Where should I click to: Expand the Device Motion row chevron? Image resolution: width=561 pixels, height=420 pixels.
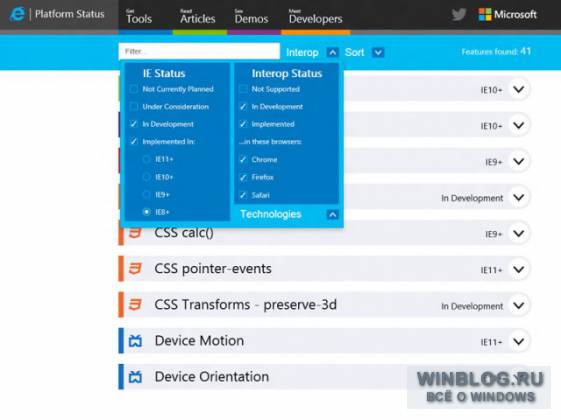coord(519,341)
